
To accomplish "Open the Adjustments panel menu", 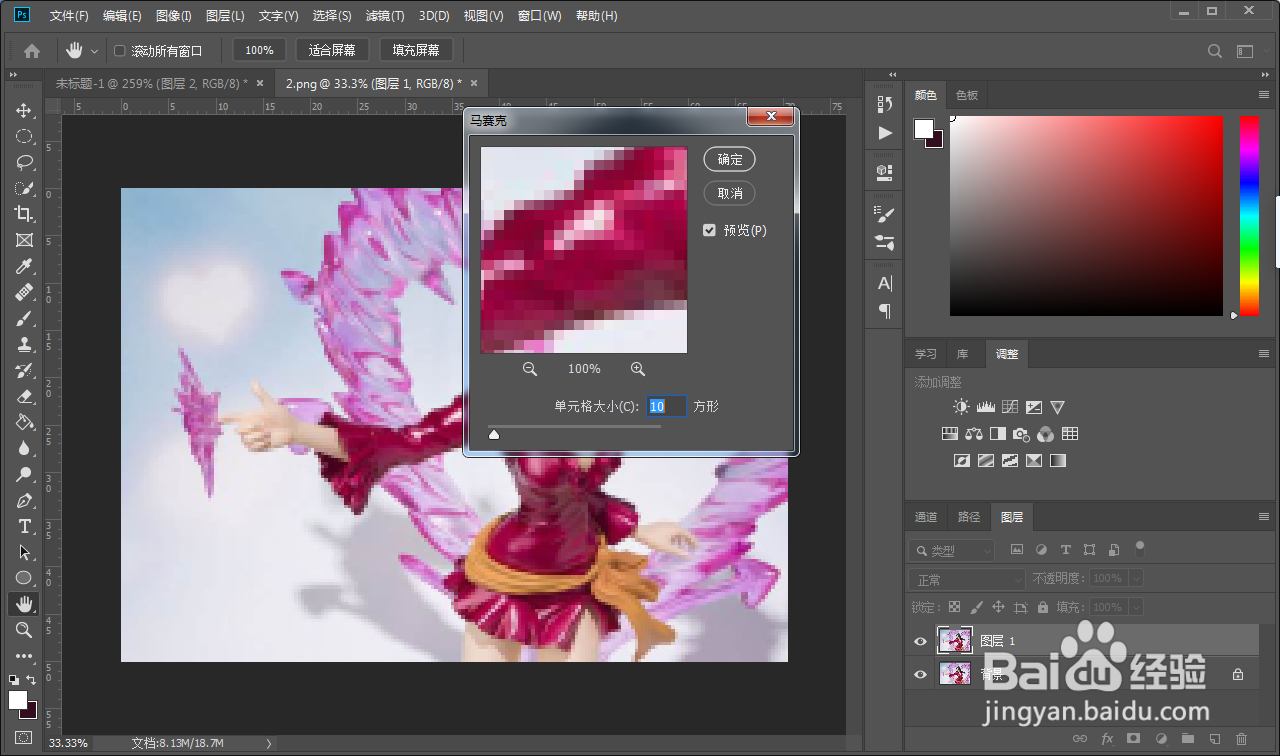I will click(1264, 353).
